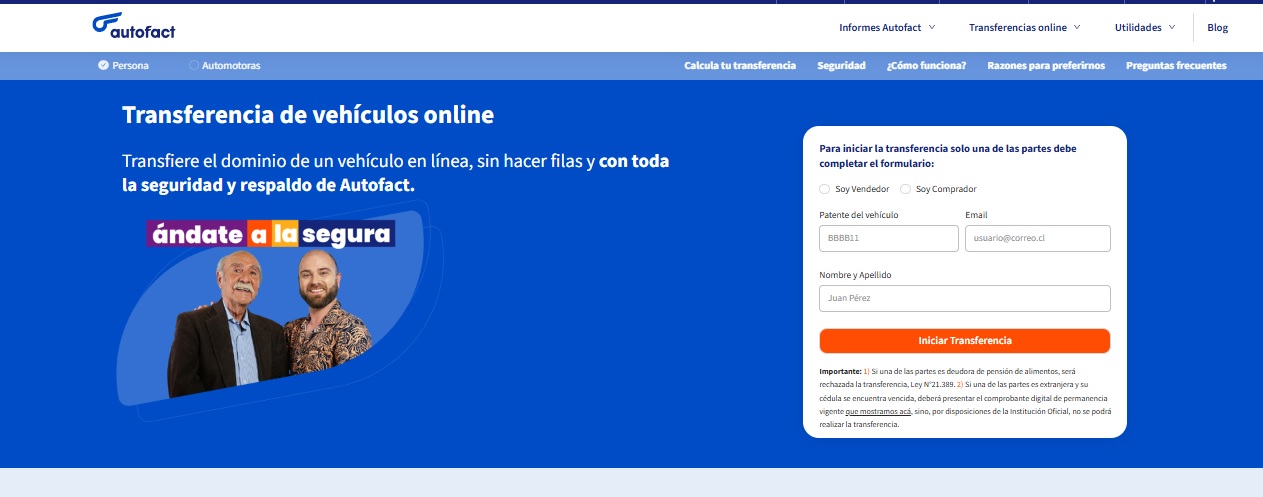Screen dimensions: 1263x497
Task: Go to ¿Cómo funciona? section
Action: coord(926,66)
